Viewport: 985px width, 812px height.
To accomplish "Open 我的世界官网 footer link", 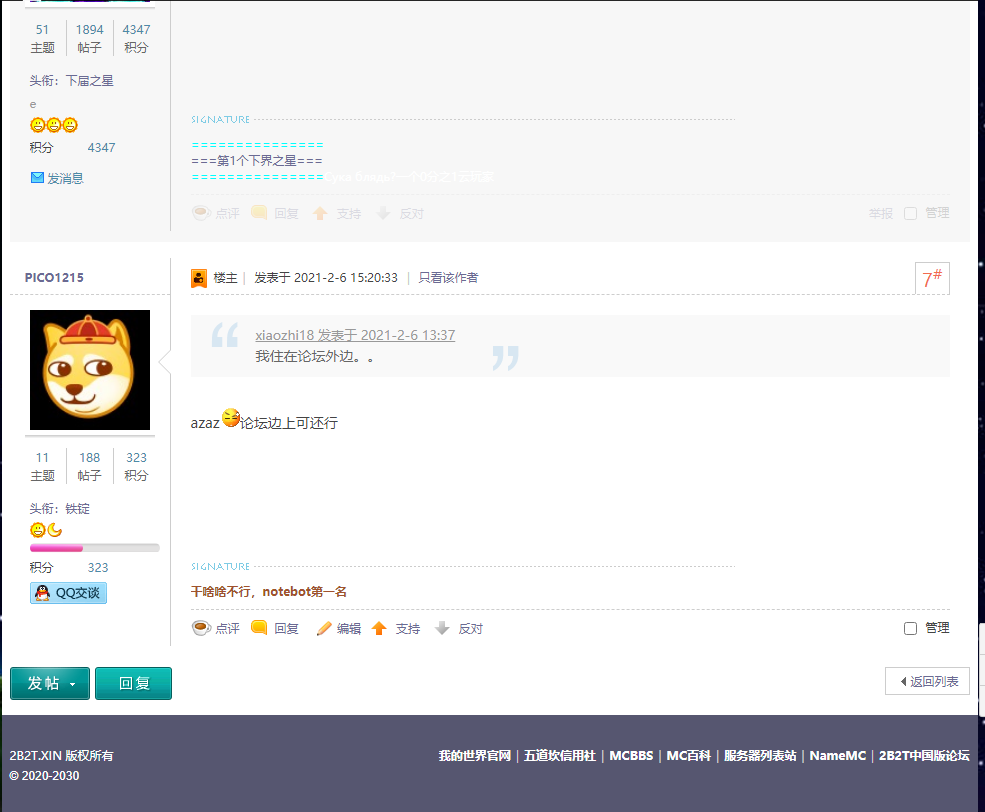I will [x=474, y=755].
